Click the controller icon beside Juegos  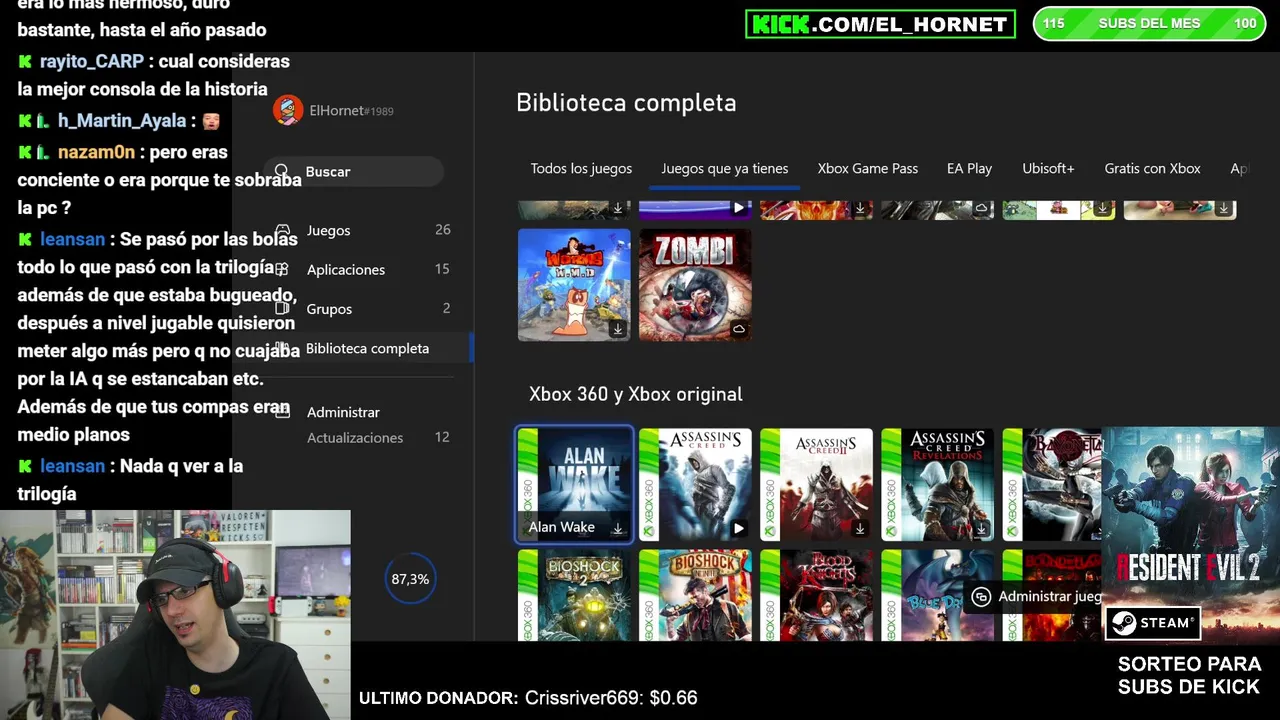(283, 230)
